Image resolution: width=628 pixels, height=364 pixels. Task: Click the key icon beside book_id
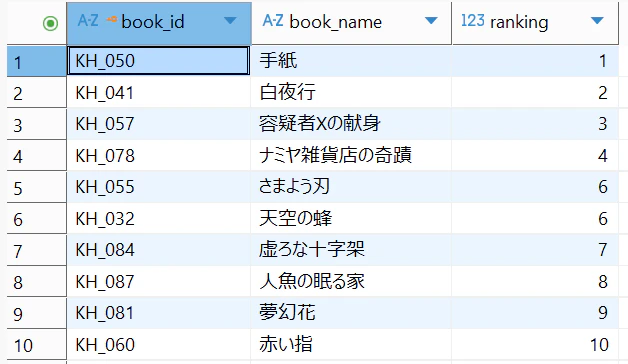coord(112,18)
